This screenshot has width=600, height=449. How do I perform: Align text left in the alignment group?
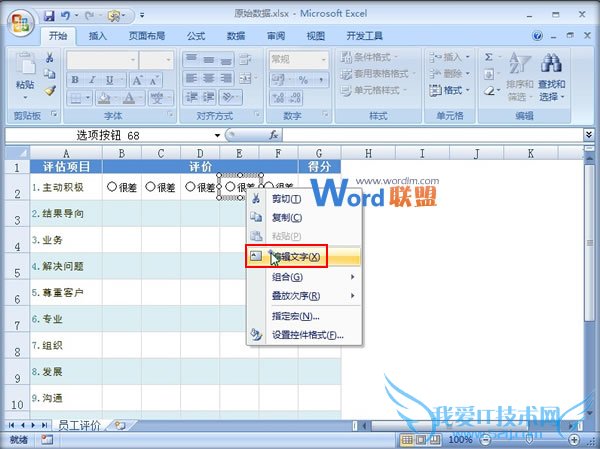click(191, 78)
